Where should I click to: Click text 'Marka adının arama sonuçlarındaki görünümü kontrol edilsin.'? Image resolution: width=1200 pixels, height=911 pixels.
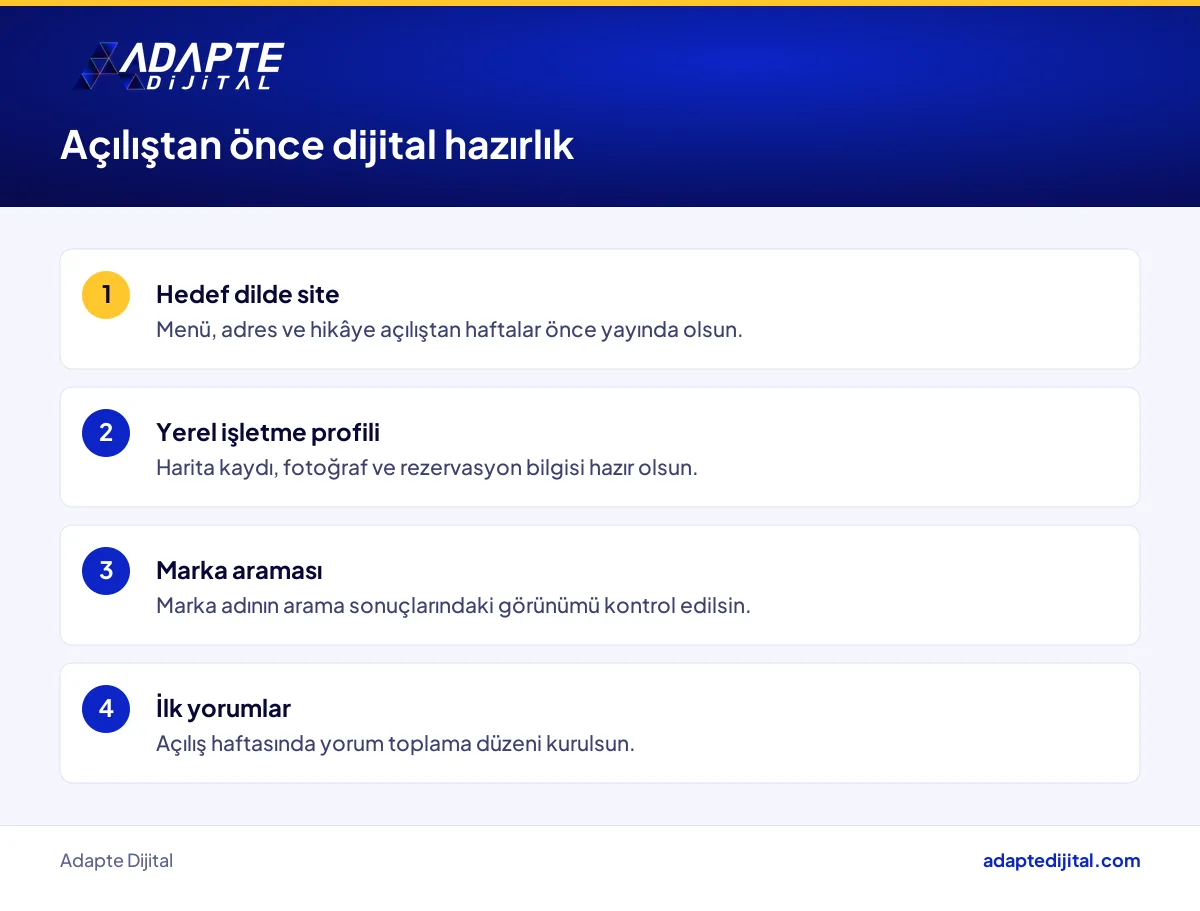[x=453, y=605]
